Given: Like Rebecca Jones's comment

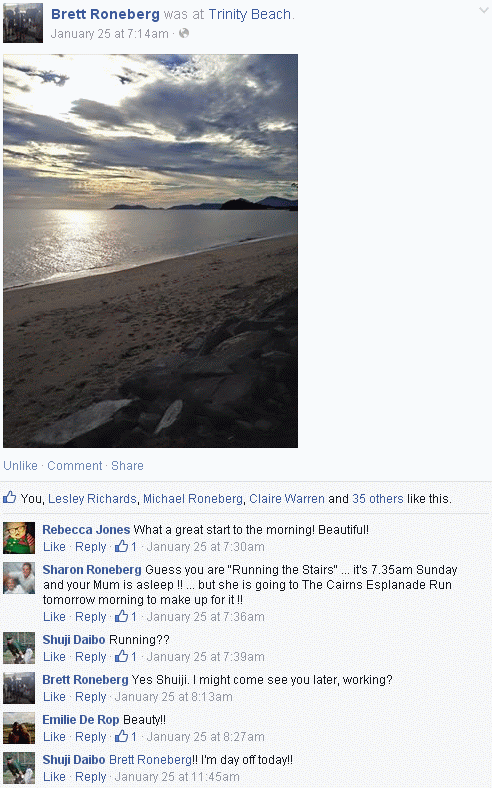Looking at the screenshot, I should 54,547.
